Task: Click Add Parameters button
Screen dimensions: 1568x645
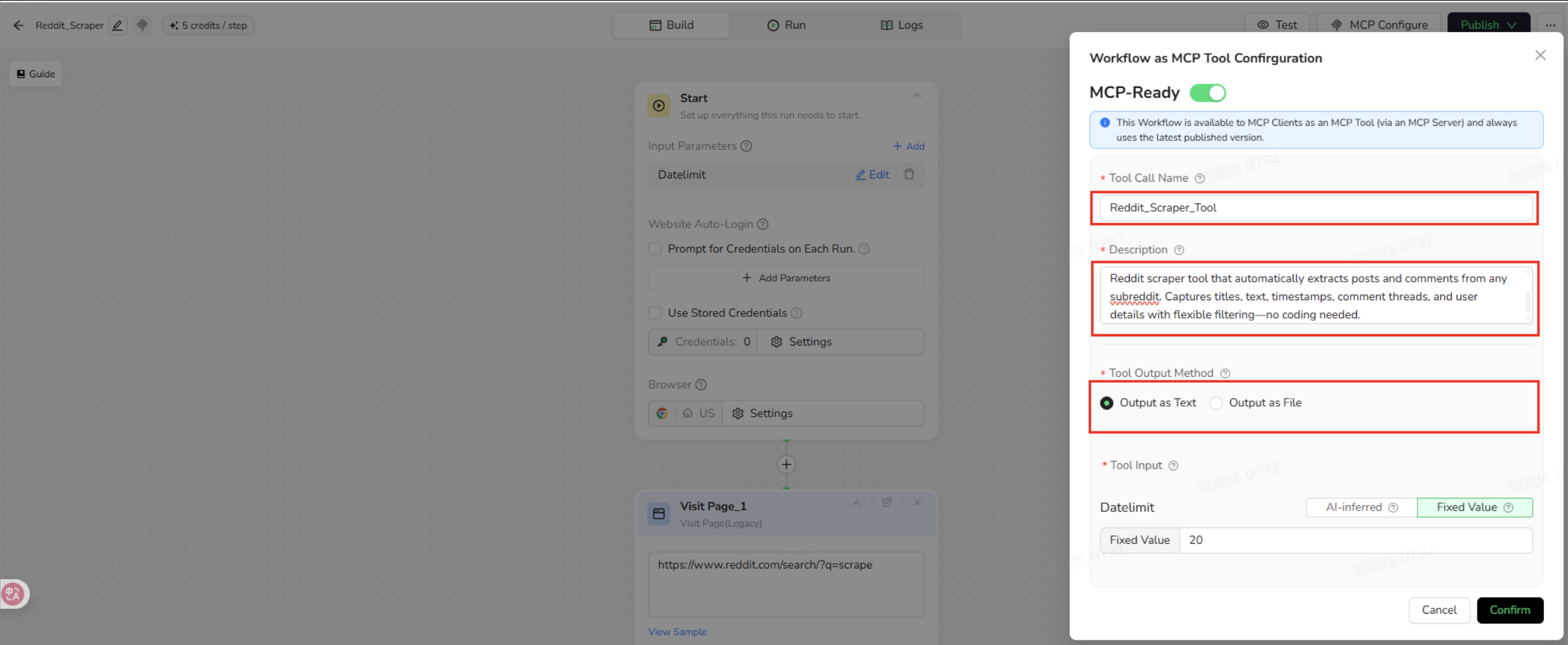Action: click(786, 278)
